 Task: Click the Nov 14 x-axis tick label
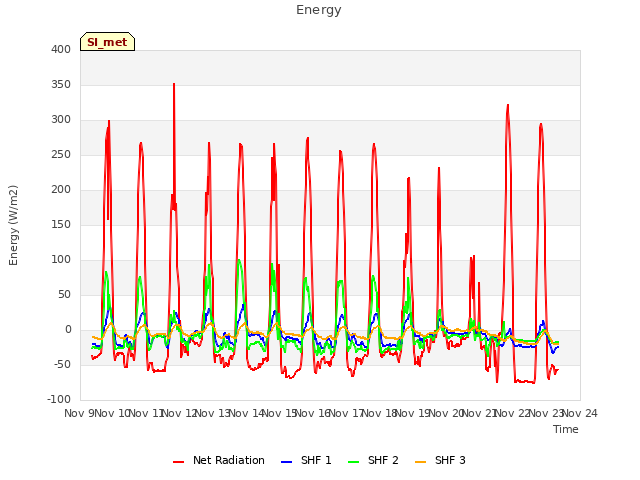247,414
